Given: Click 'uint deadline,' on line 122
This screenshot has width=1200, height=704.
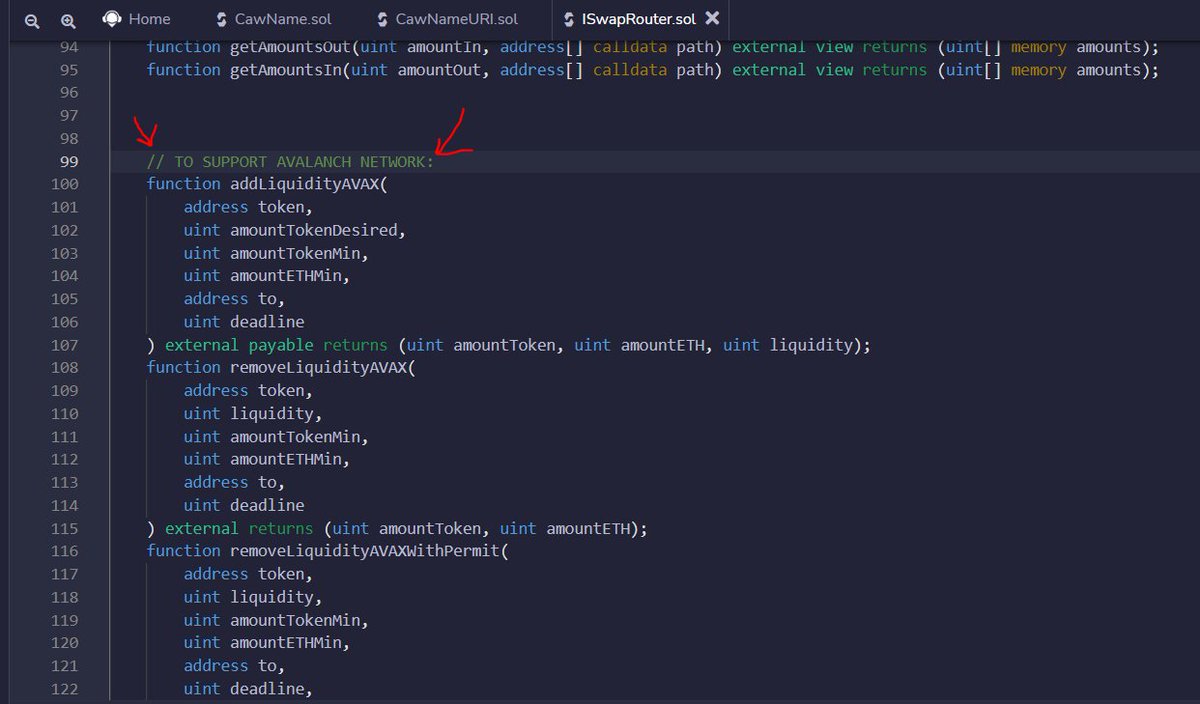Looking at the screenshot, I should point(249,689).
